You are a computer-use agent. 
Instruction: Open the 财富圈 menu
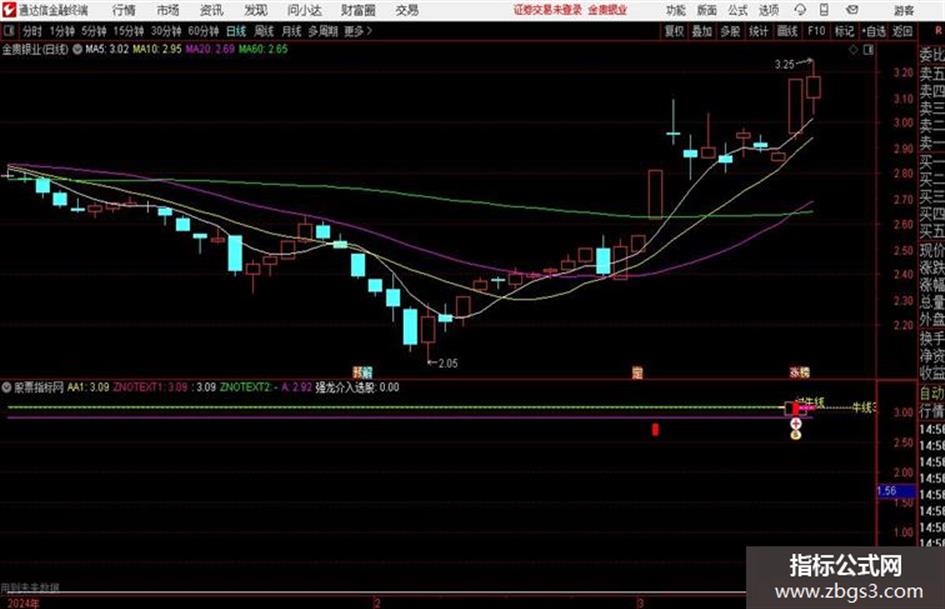point(358,10)
